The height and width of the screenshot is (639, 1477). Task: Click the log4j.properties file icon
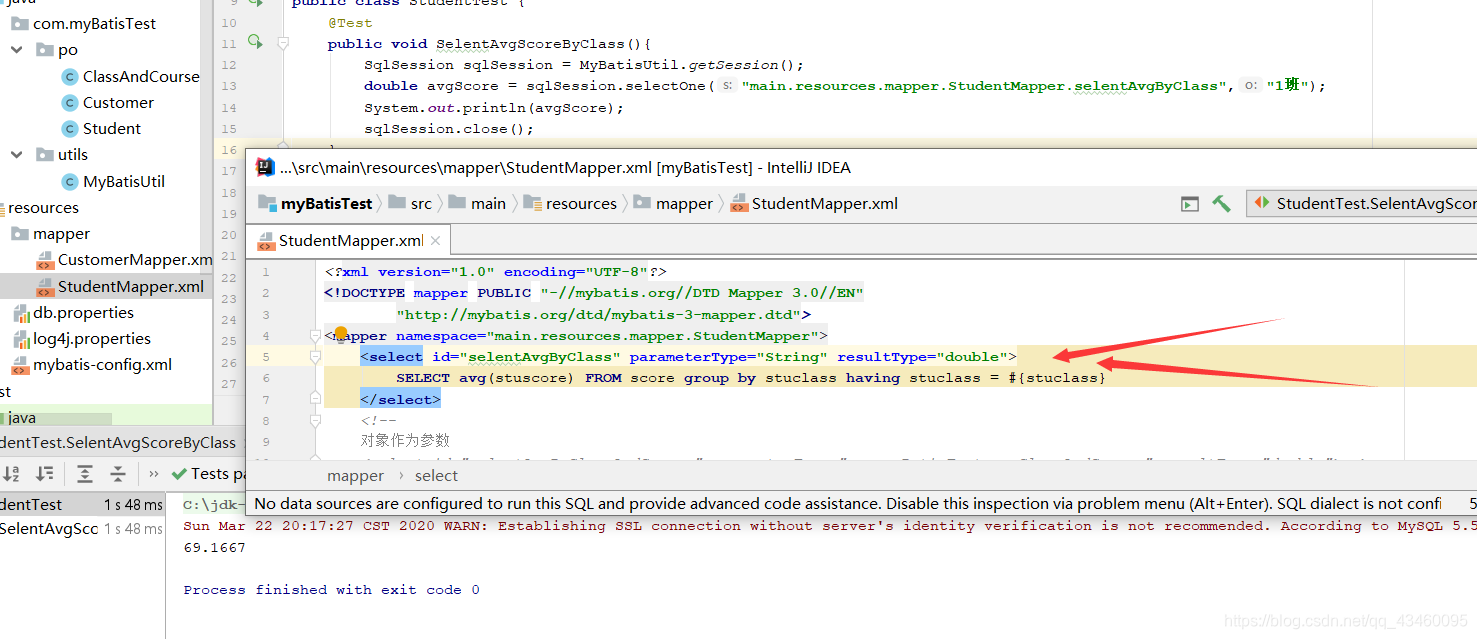20,339
